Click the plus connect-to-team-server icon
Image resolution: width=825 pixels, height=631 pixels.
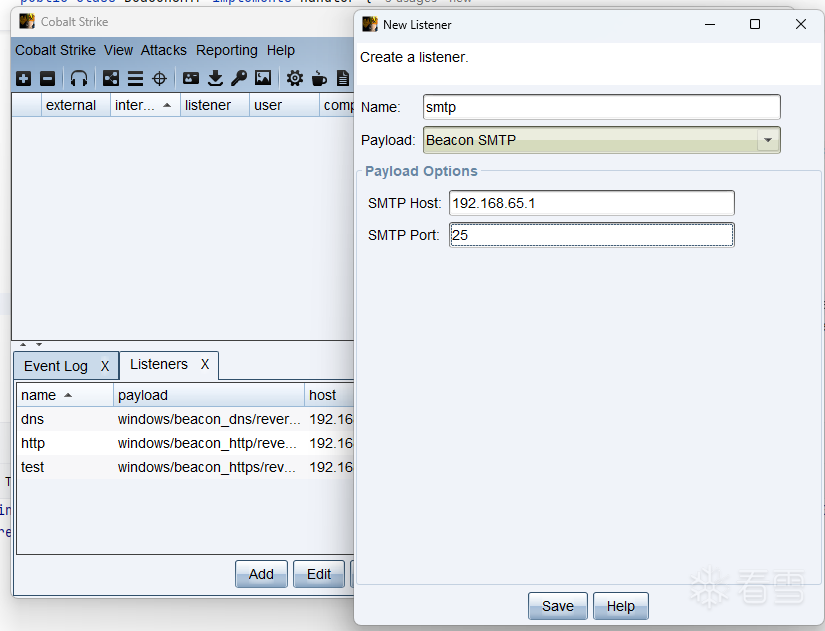pos(23,78)
